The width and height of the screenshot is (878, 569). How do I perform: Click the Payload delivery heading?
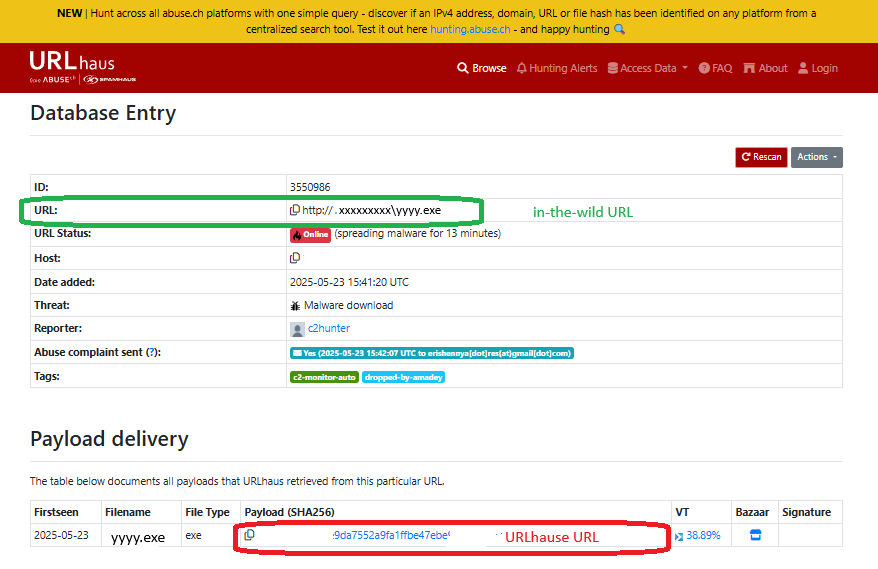[x=109, y=439]
